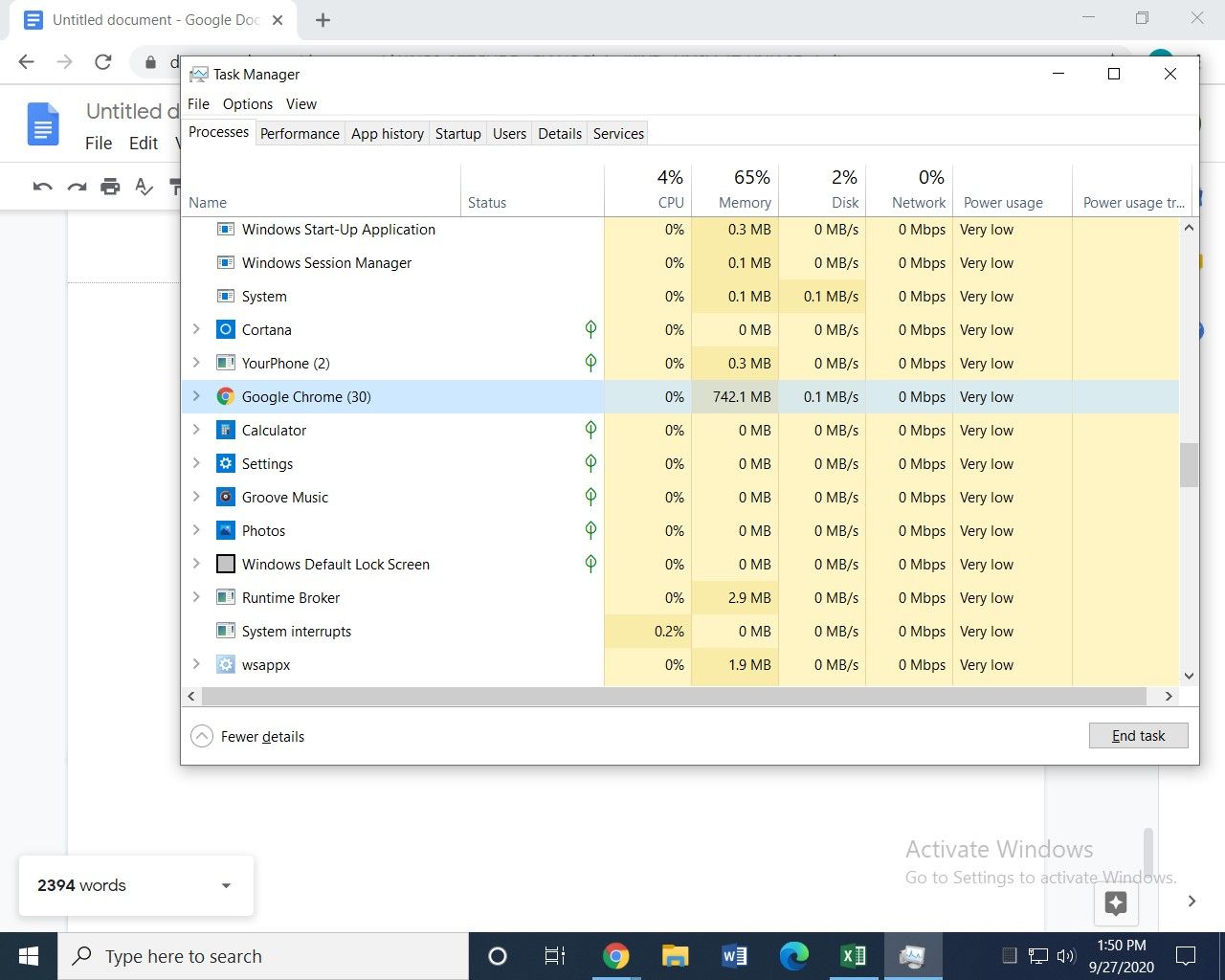Screen dimensions: 1225x980
Task: Click the Settings gear process icon
Action: point(226,463)
